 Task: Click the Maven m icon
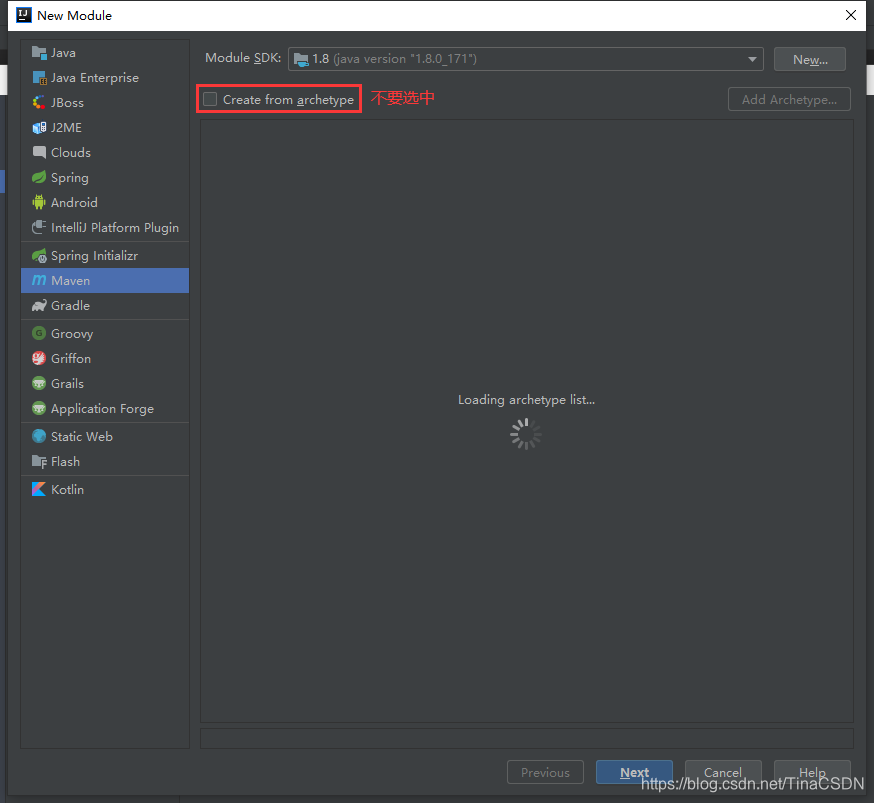tap(39, 280)
